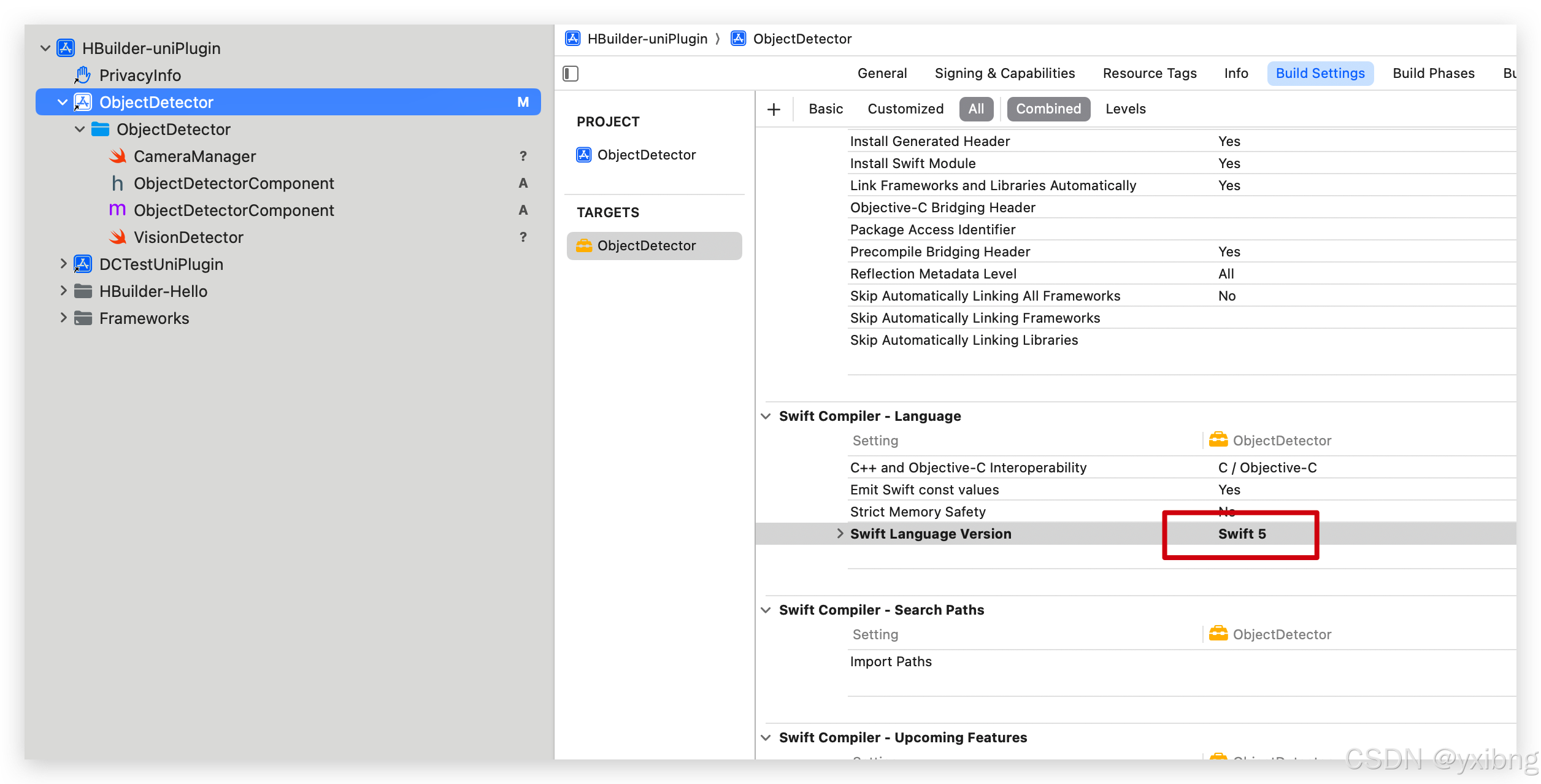Screen dimensions: 1541x784
Task: Toggle the Combined view filter
Action: [1048, 109]
